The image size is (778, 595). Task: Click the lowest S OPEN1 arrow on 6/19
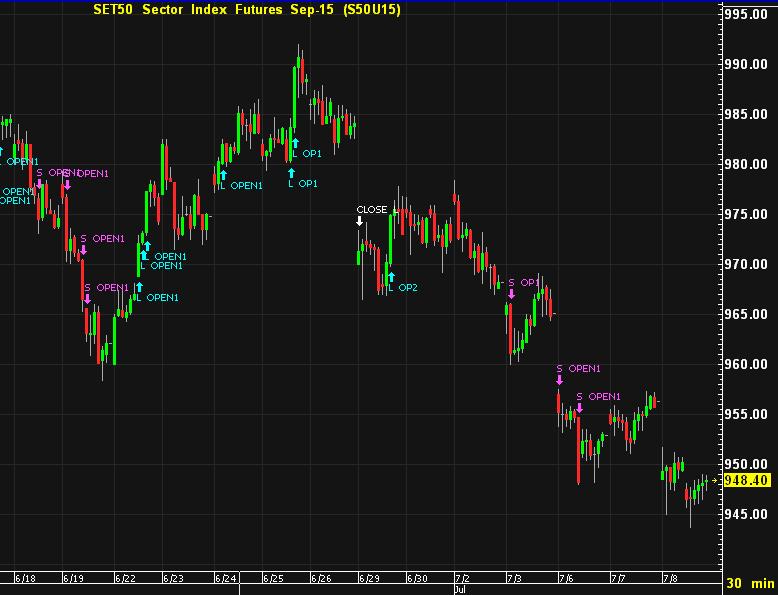point(87,298)
